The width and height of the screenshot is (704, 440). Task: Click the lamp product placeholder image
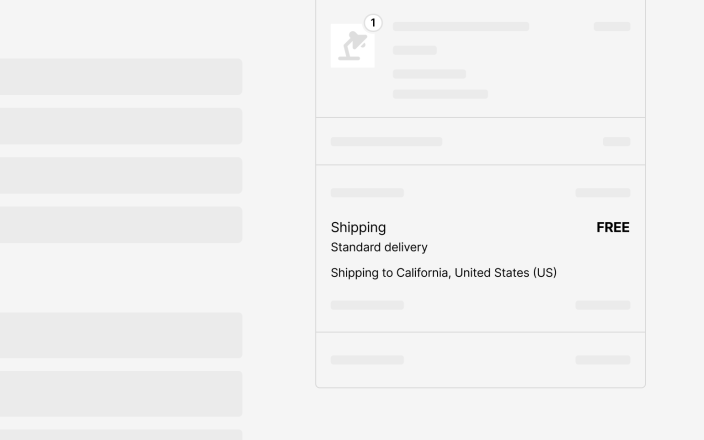352,46
